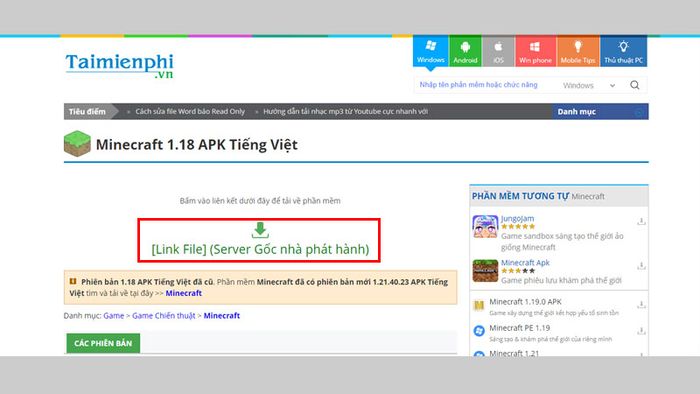Click the download icon next to Minecraft Apk

pos(641,266)
